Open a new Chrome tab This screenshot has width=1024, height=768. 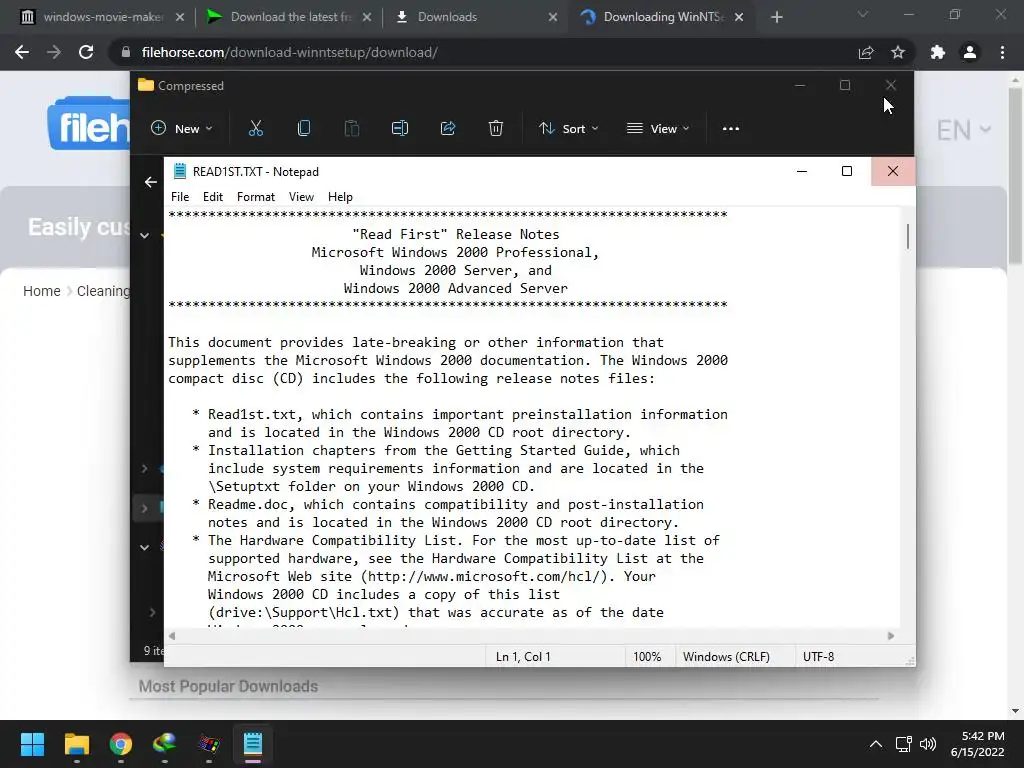776,17
